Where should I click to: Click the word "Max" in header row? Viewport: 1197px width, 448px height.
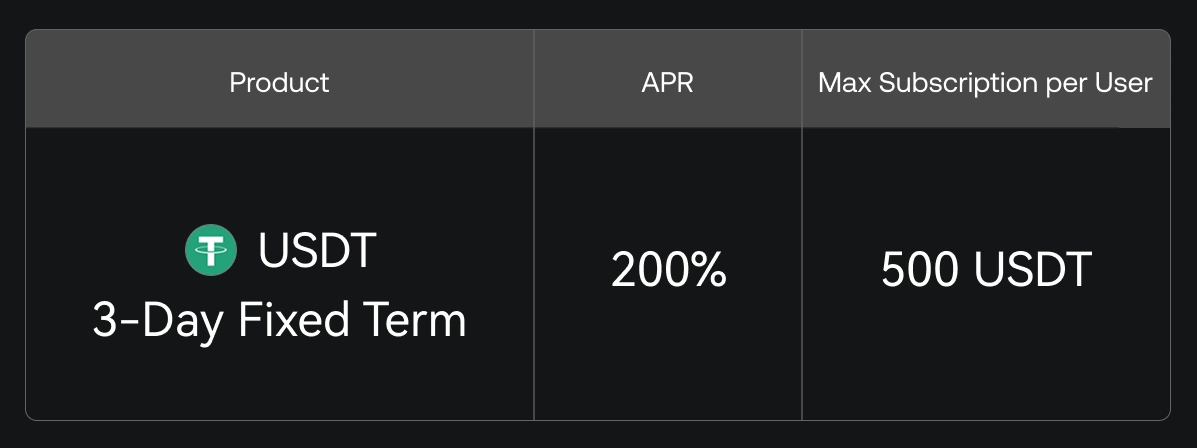(845, 82)
